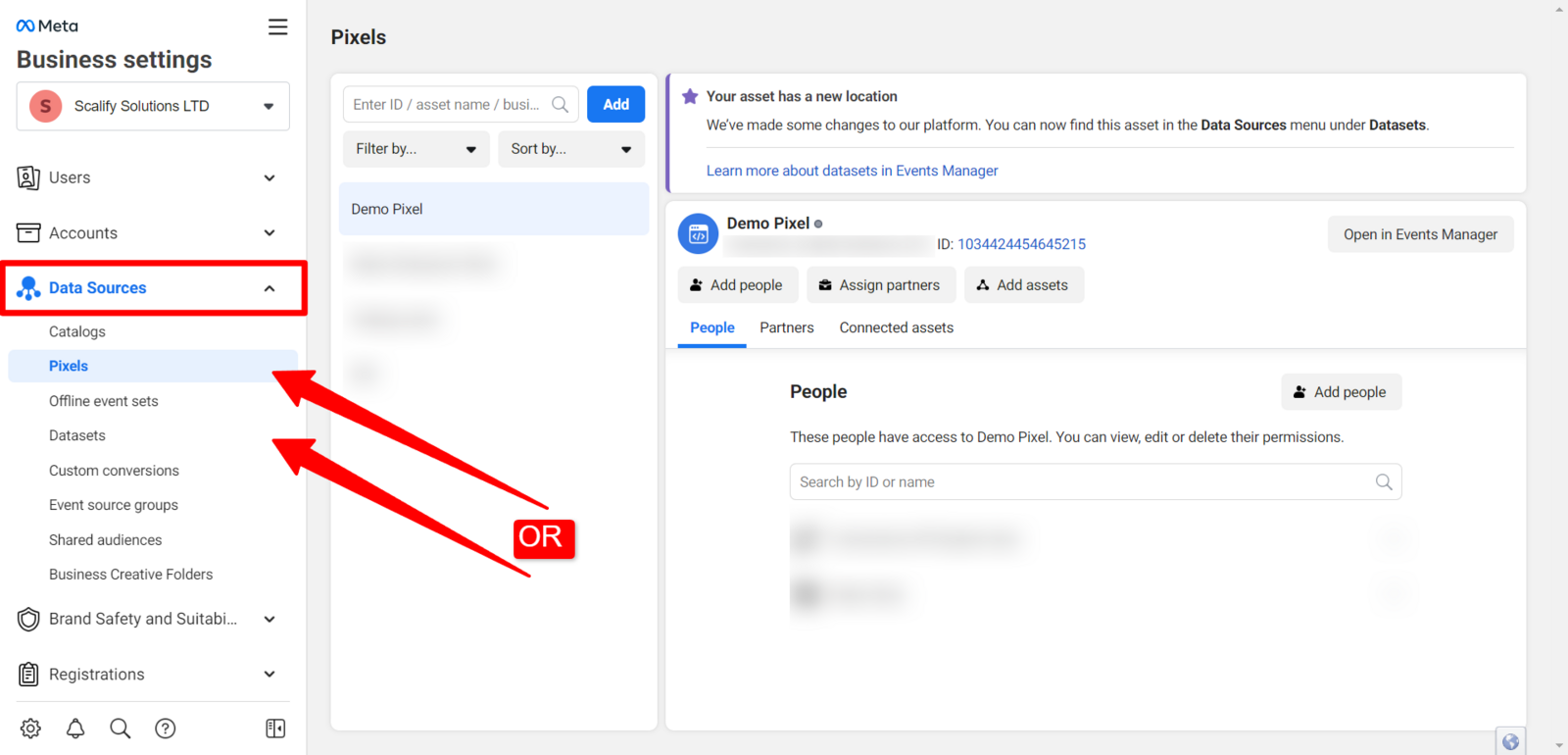The image size is (1568, 755).
Task: Click the Accounts sidebar icon
Action: tap(28, 232)
